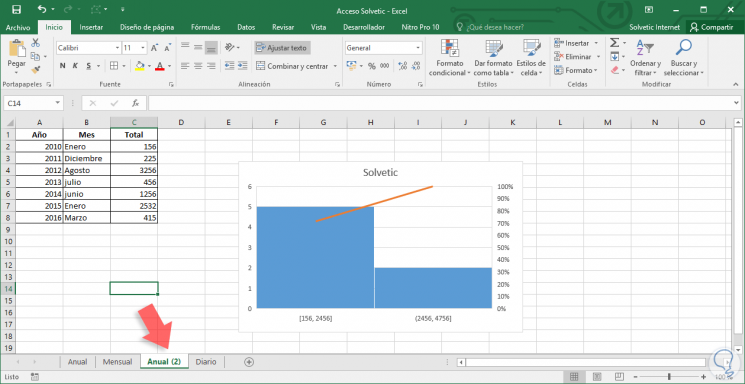
Task: Toggle bold N formatting
Action: pyautogui.click(x=62, y=66)
